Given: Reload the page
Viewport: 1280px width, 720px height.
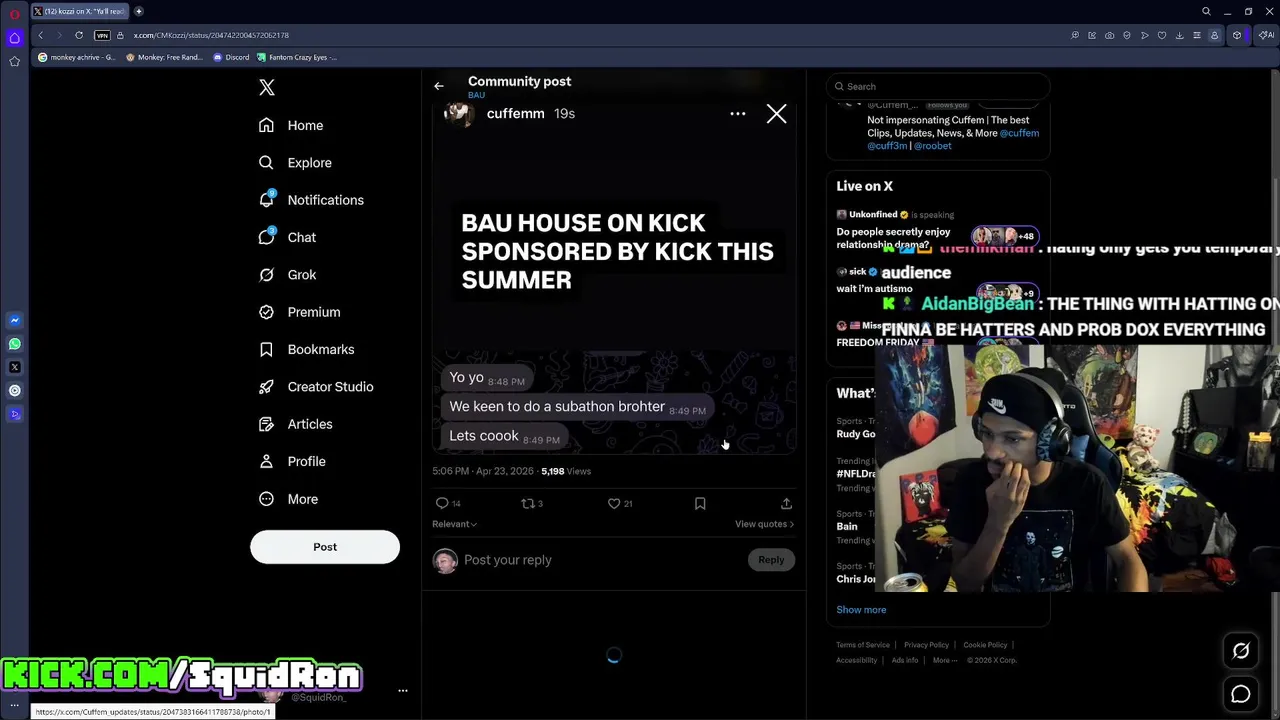Looking at the screenshot, I should pos(79,35).
